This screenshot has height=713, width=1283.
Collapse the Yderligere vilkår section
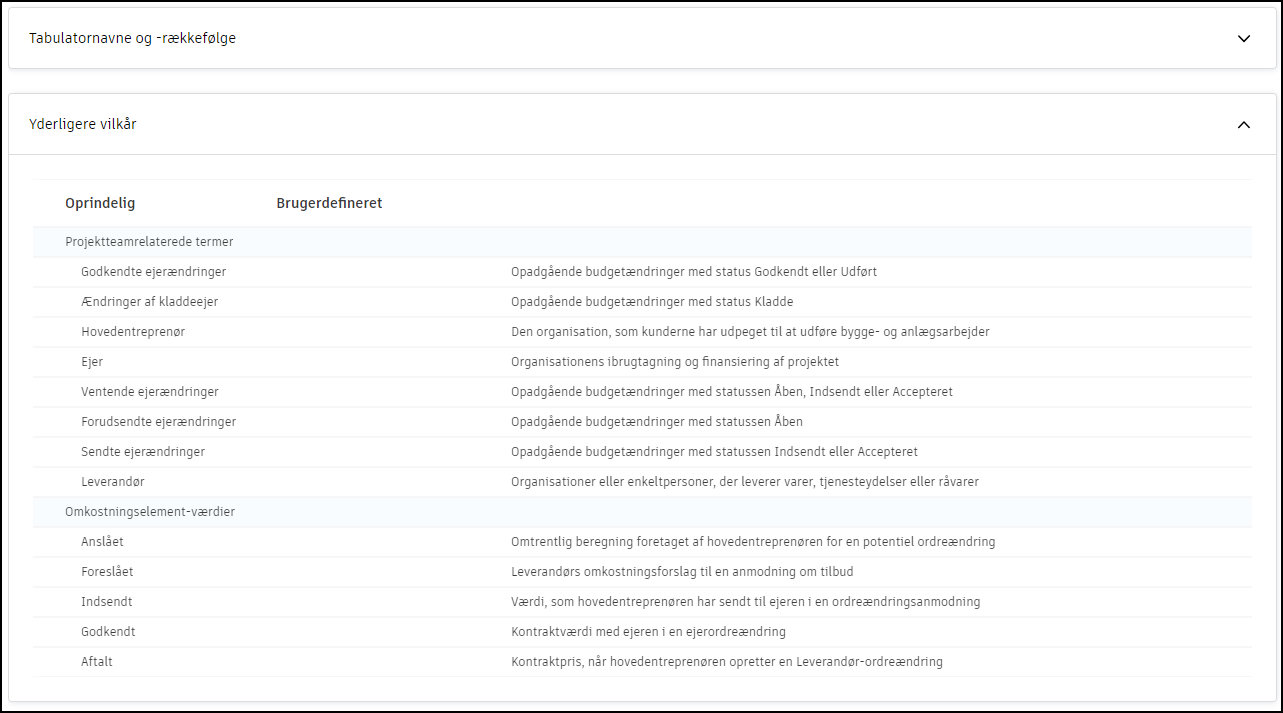point(1243,125)
